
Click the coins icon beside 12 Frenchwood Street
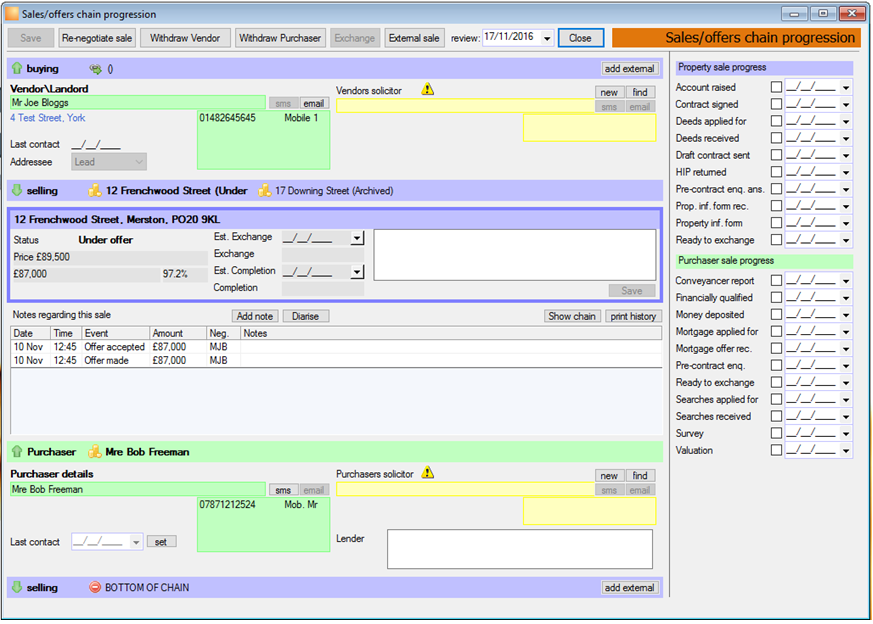(95, 190)
